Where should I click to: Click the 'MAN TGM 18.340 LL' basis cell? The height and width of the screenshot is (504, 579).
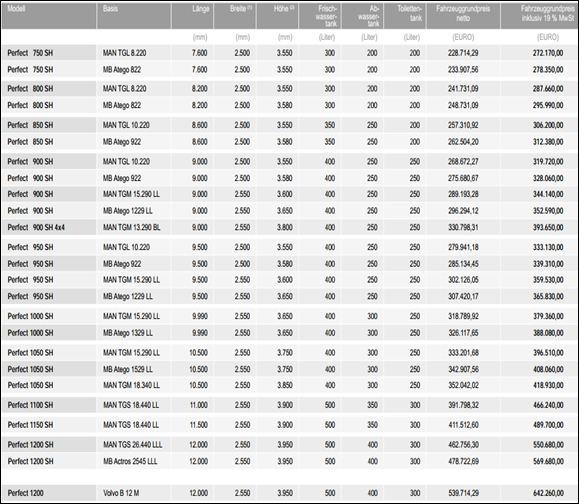click(x=131, y=385)
